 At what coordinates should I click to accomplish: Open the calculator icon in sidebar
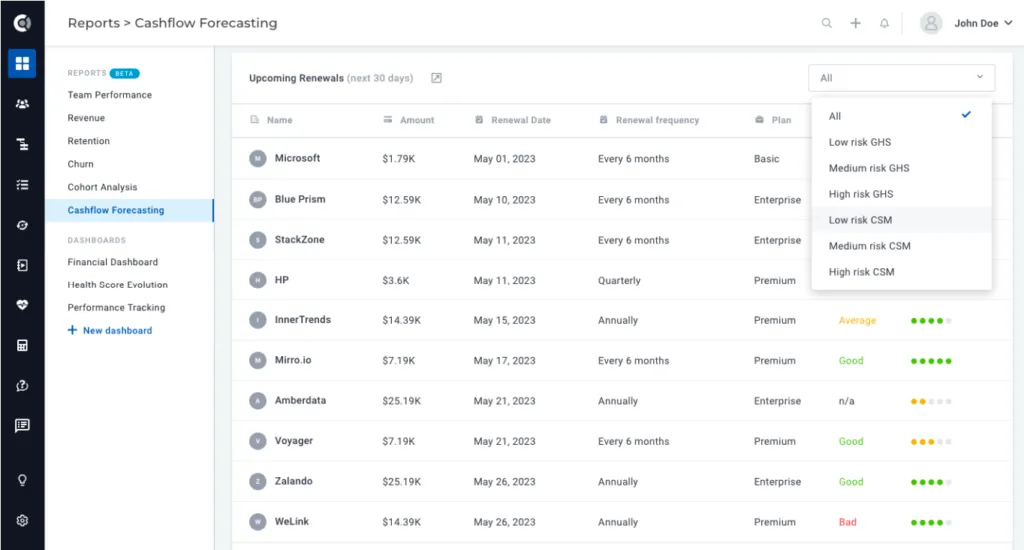tap(22, 346)
